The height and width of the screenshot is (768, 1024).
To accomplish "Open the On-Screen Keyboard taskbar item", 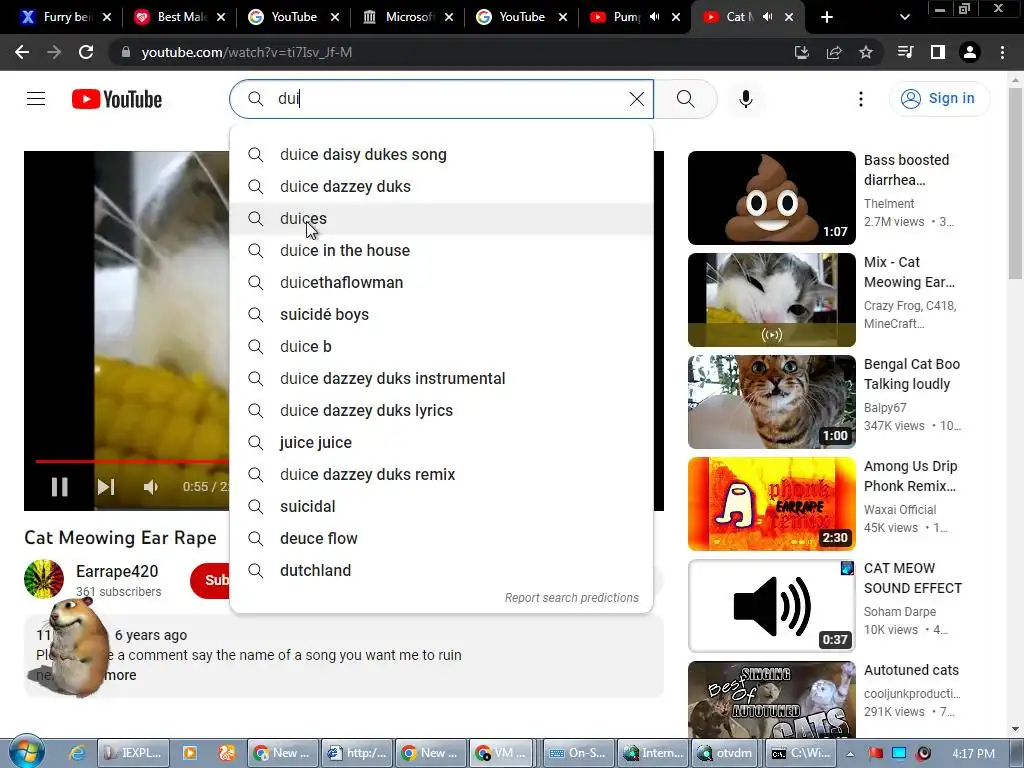I will tap(577, 753).
